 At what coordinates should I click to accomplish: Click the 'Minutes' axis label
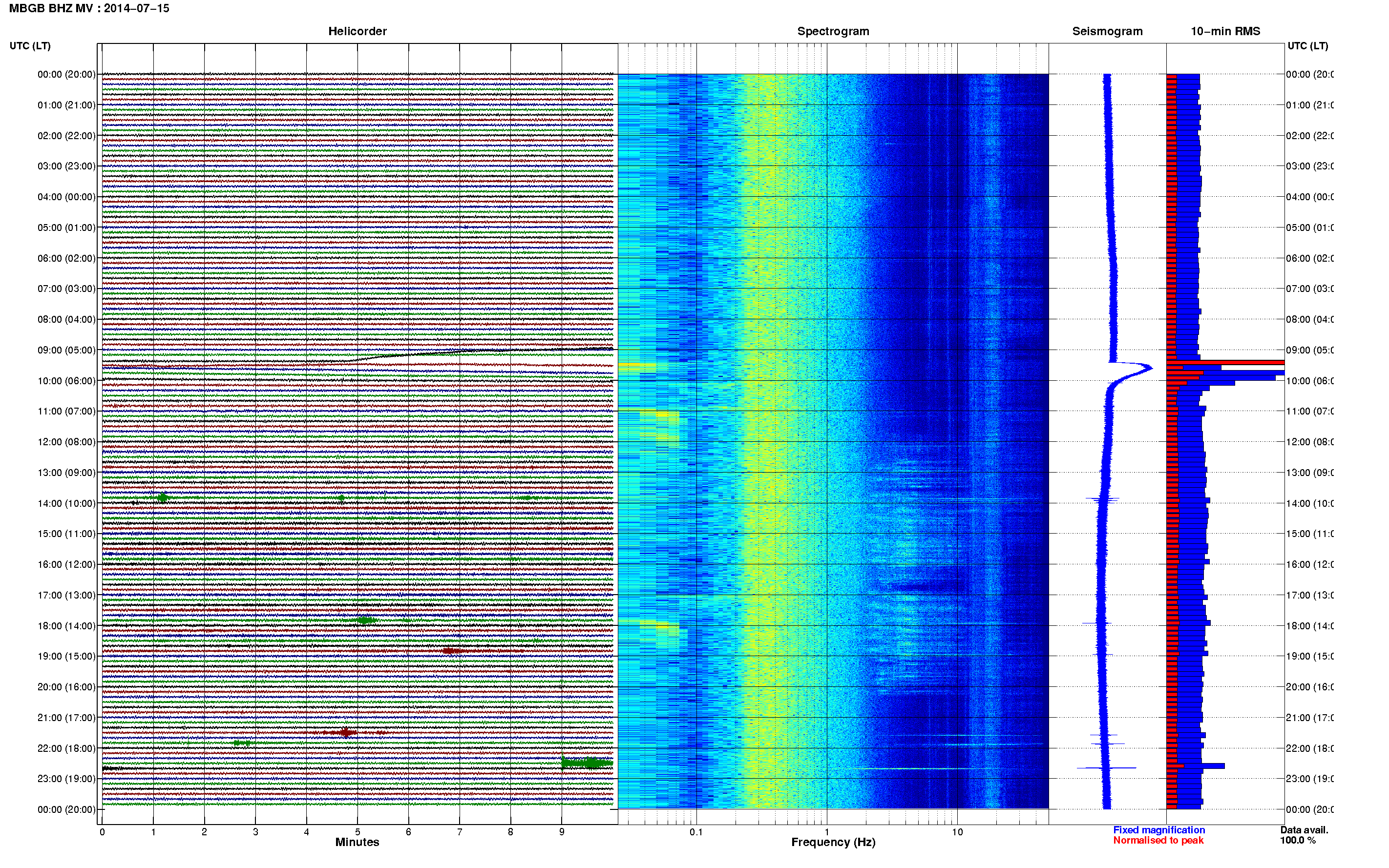click(357, 842)
